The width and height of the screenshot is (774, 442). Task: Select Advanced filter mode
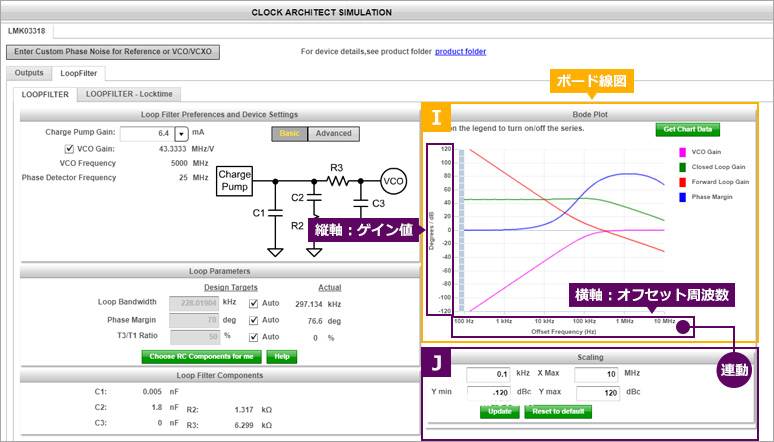(334, 134)
